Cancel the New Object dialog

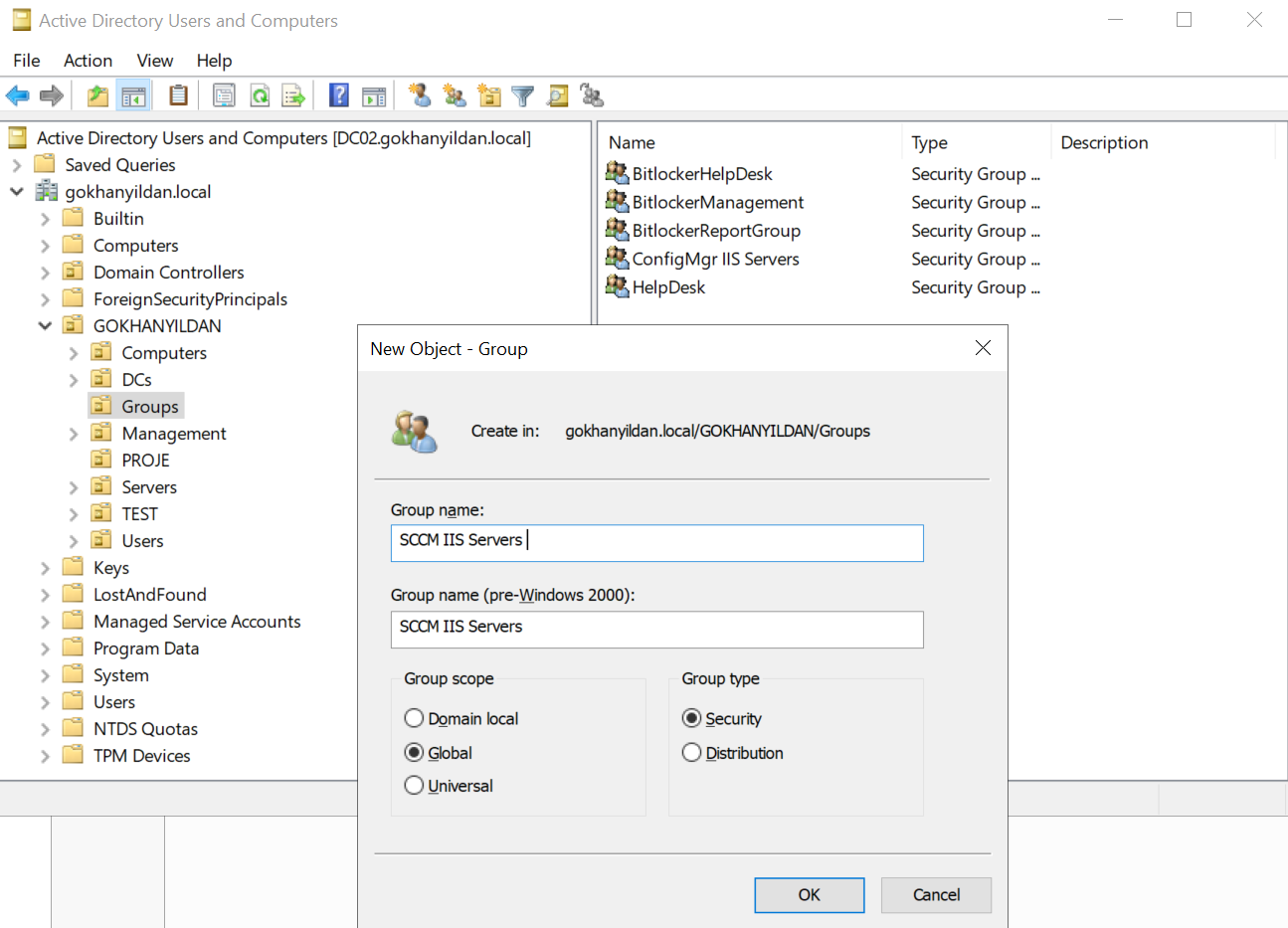936,894
